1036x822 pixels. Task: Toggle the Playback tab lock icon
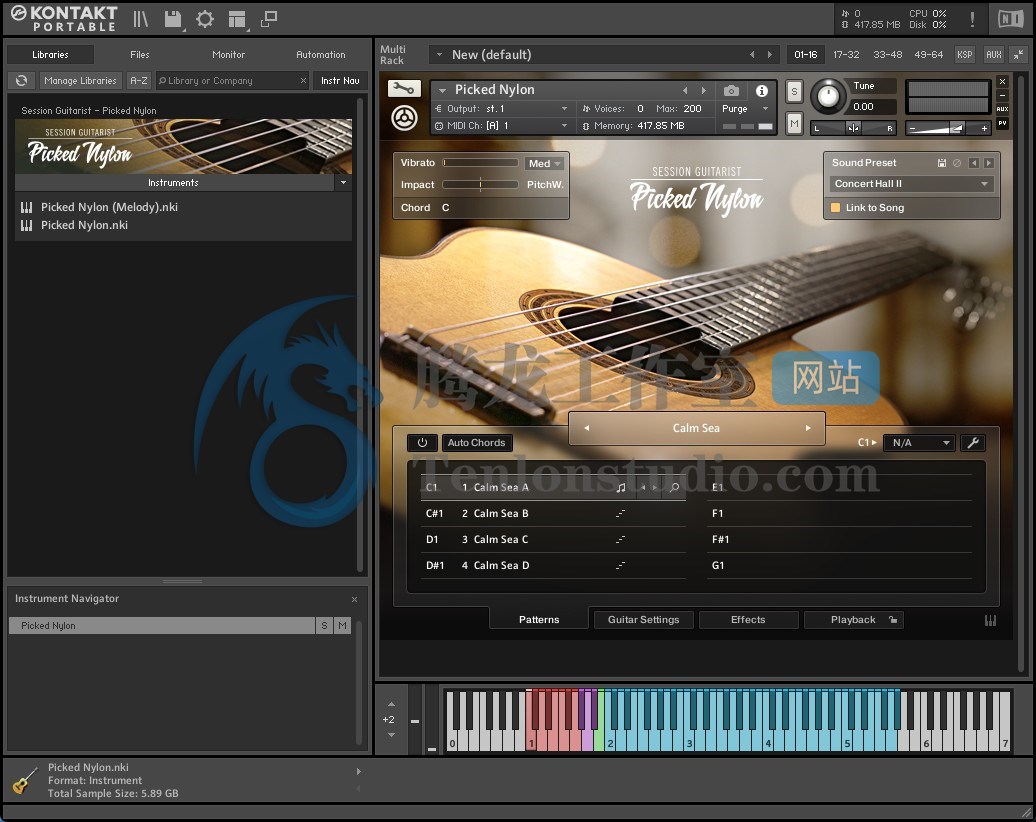[893, 620]
